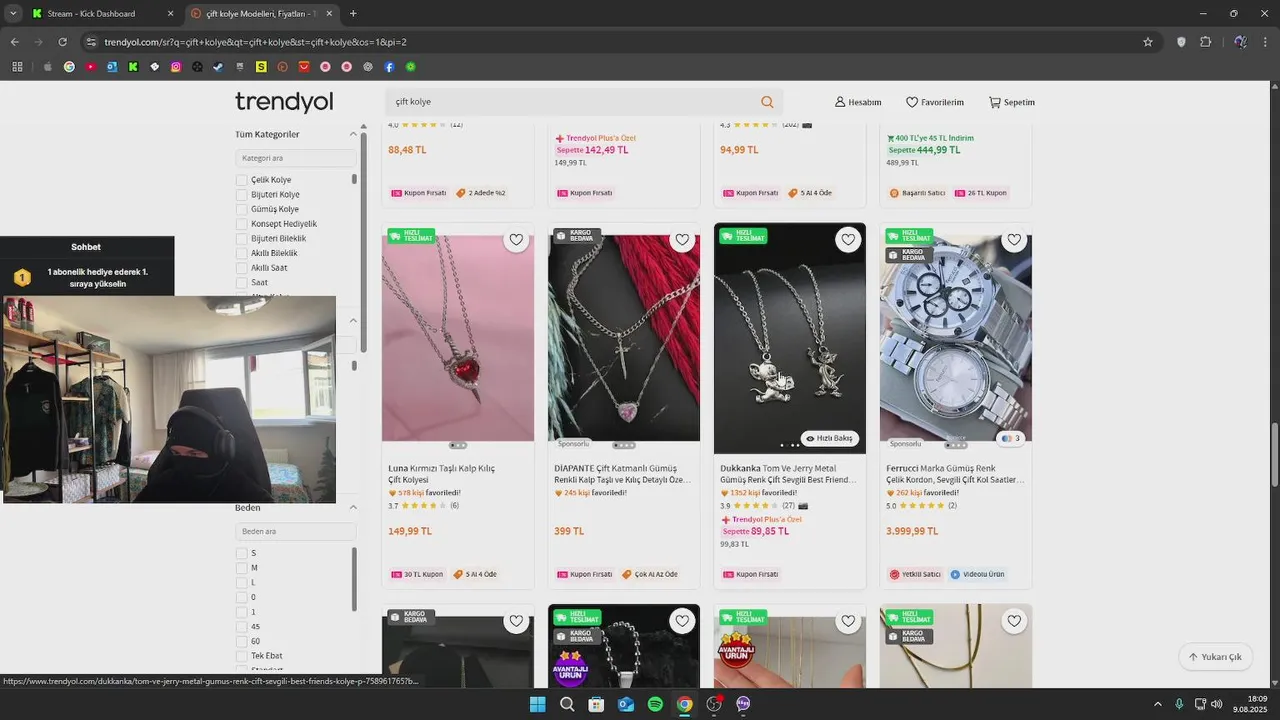This screenshot has height=720, width=1280.
Task: Favorite the Ferrucci watch set
Action: (1014, 240)
